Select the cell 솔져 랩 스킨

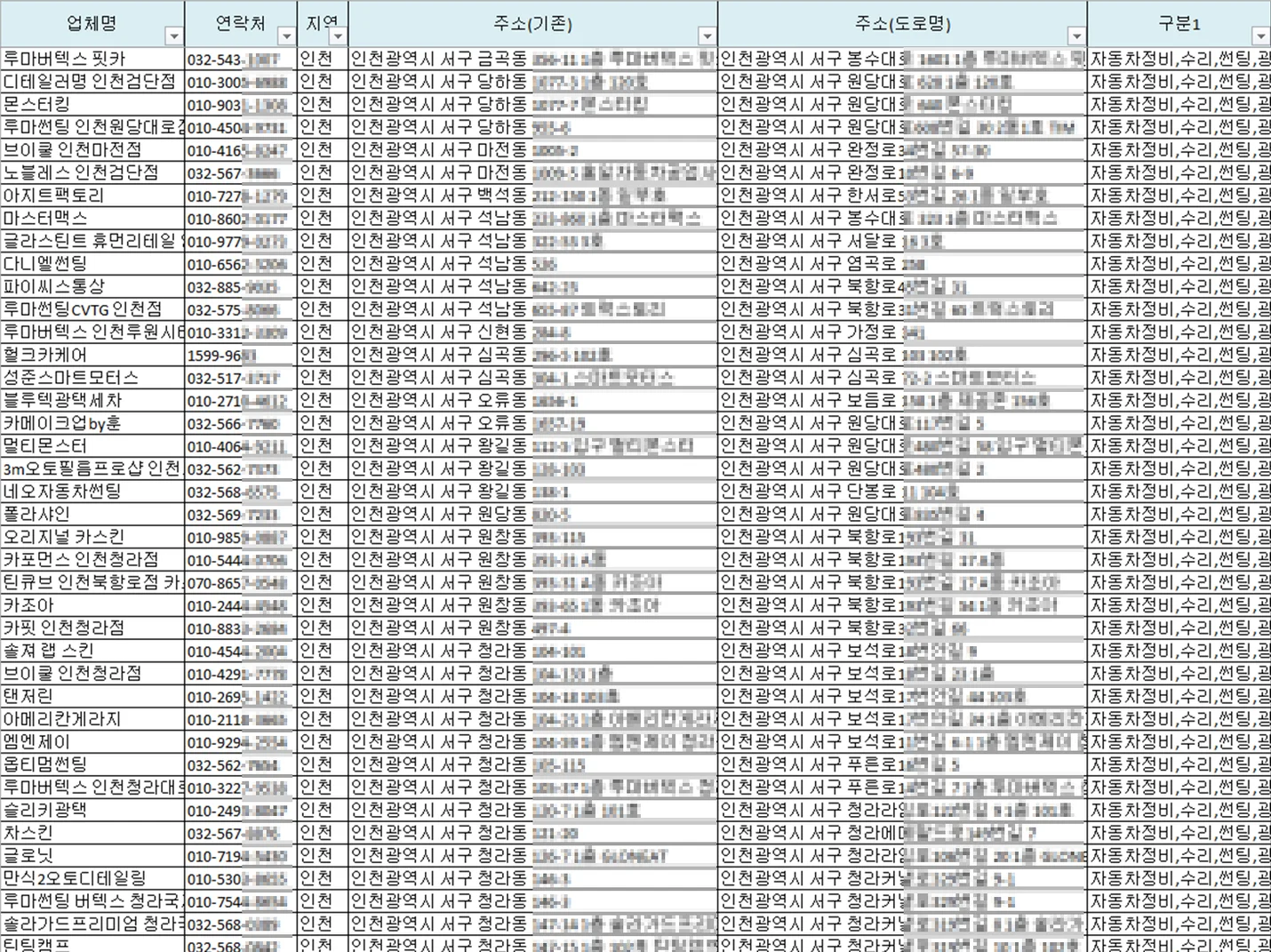click(92, 651)
